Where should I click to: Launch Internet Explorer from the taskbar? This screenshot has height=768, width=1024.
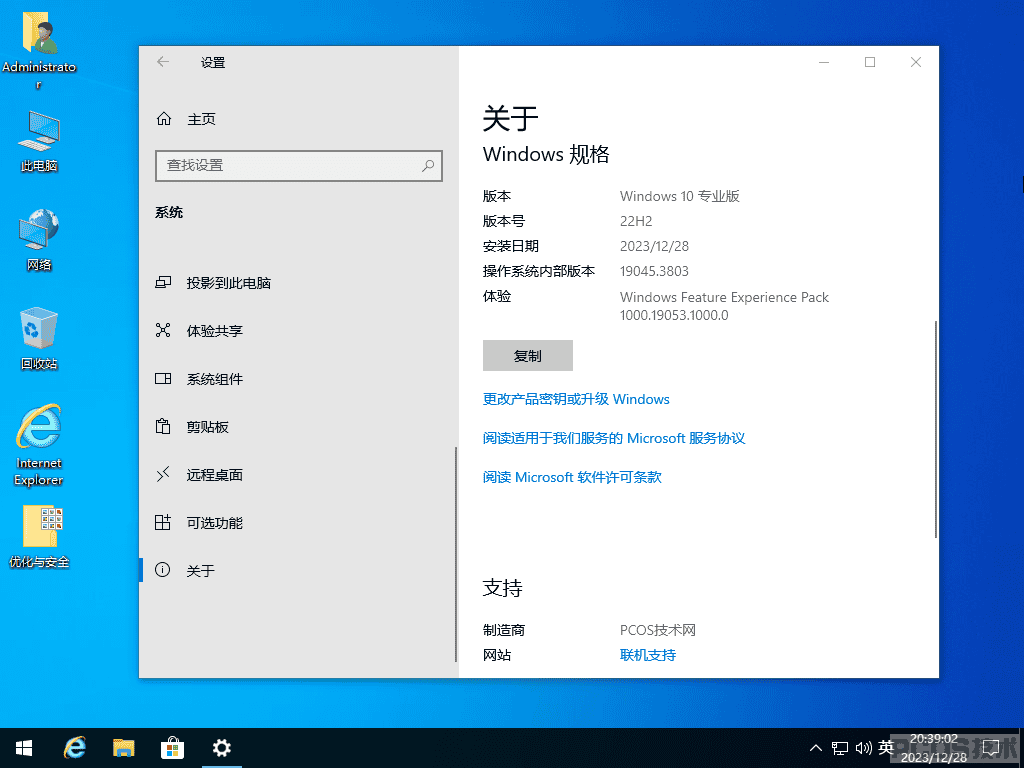point(75,748)
